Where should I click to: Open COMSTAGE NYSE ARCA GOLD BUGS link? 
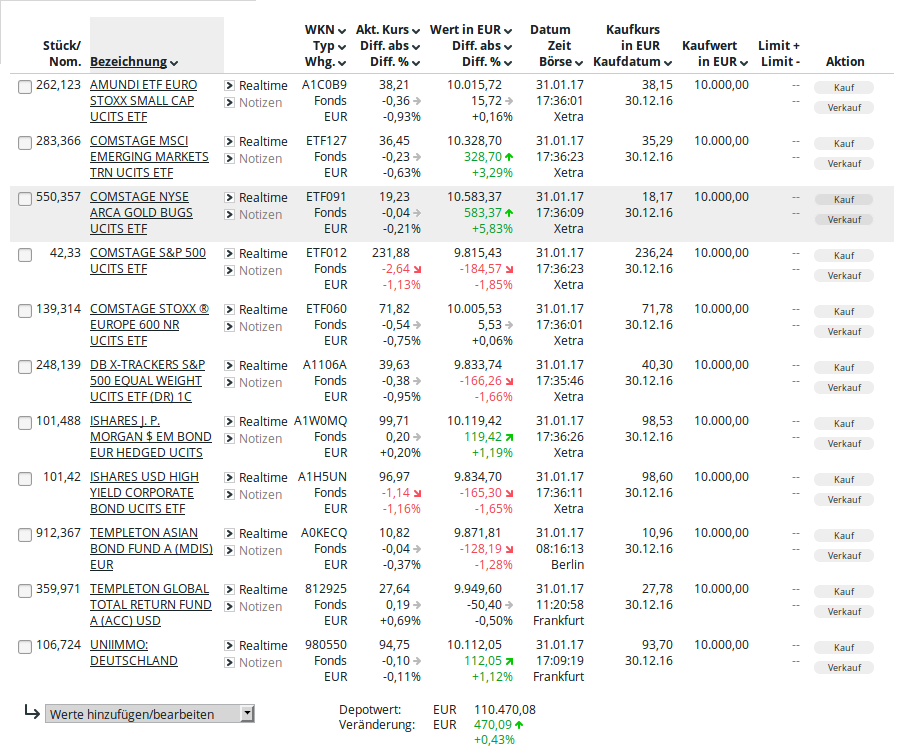(x=141, y=212)
